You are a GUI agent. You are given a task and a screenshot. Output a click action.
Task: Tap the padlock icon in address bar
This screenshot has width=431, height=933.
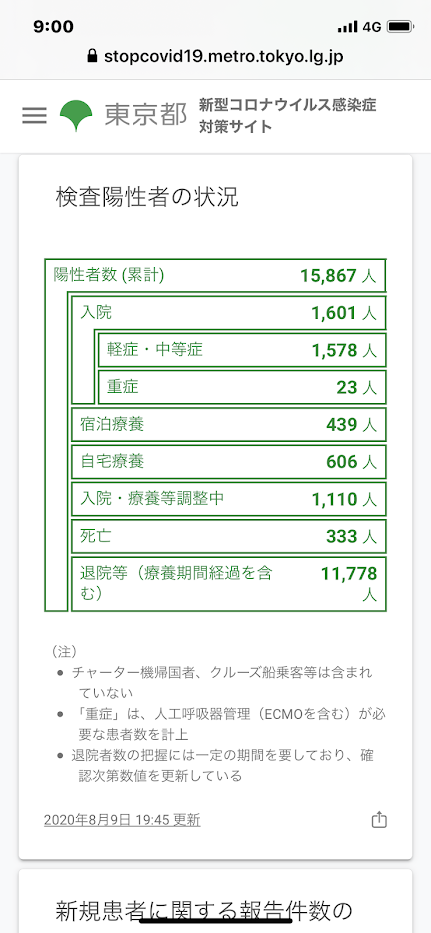(x=92, y=57)
